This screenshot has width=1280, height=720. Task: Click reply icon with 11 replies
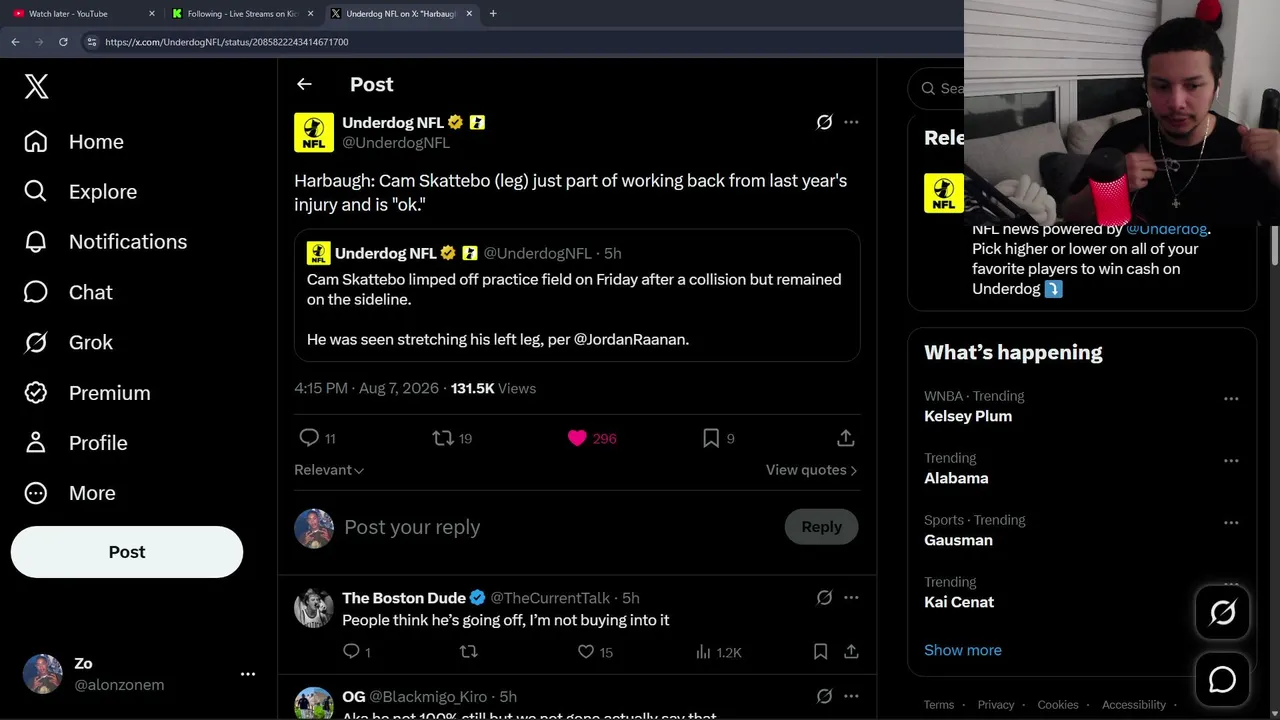point(317,438)
